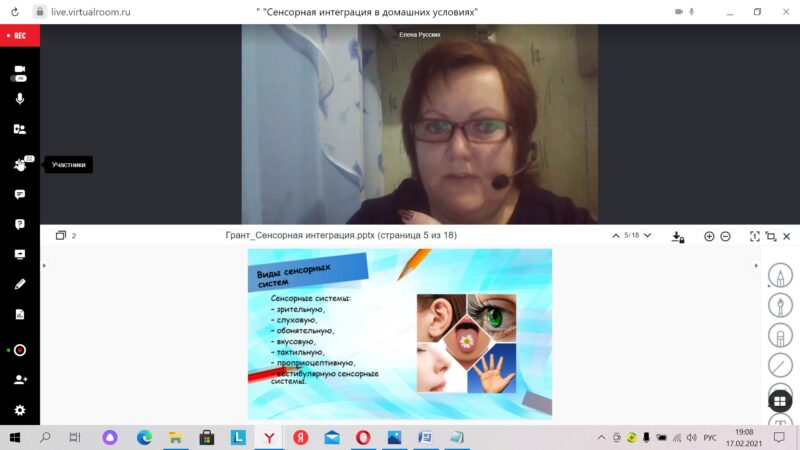Zoom in on the presentation

pyautogui.click(x=709, y=236)
